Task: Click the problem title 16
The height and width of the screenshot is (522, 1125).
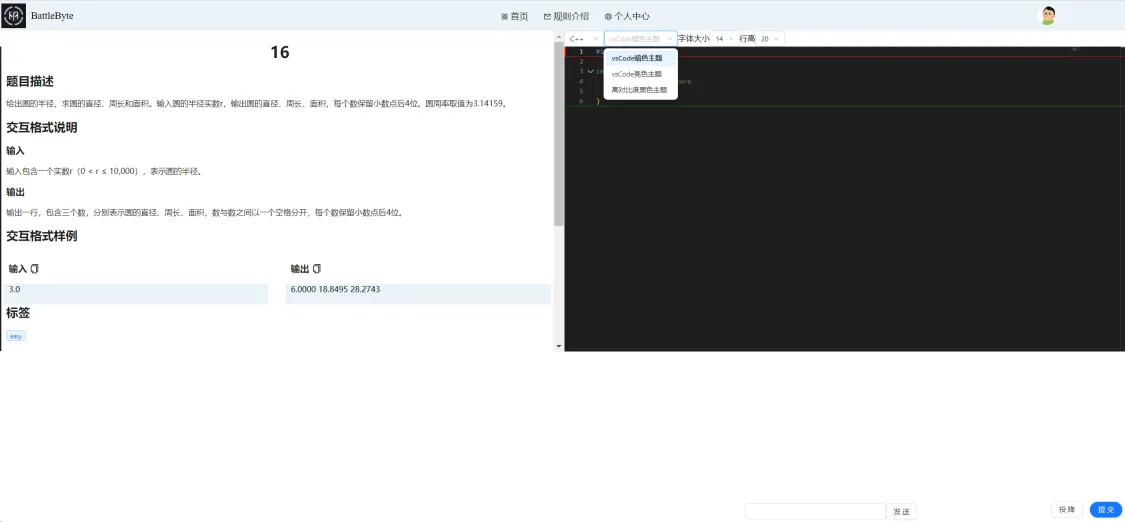Action: [x=280, y=52]
